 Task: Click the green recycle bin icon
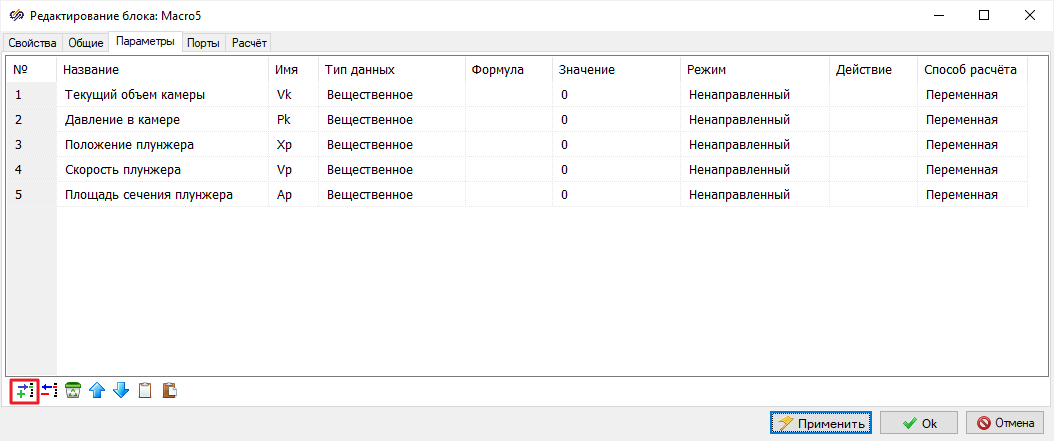tap(73, 391)
